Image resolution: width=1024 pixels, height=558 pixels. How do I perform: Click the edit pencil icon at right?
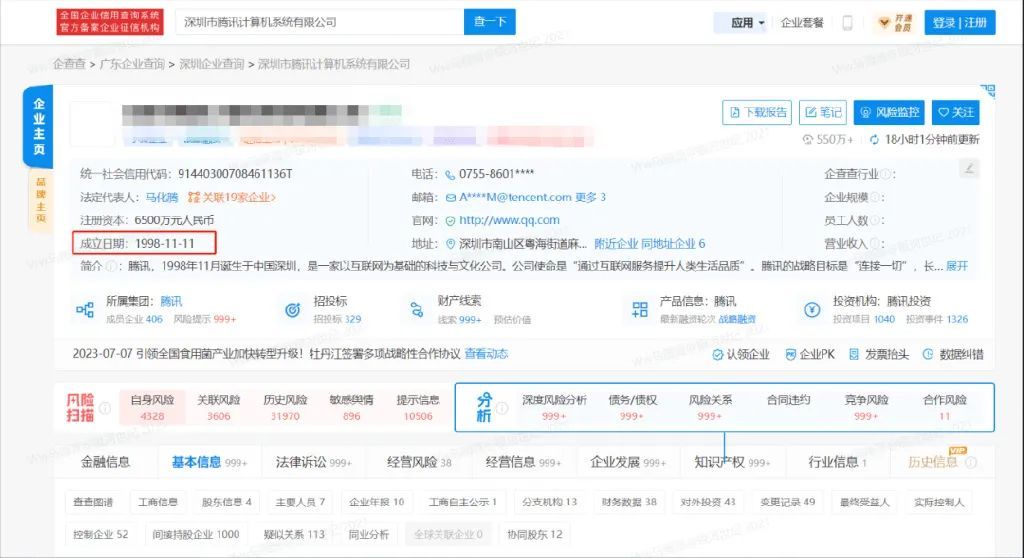[969, 169]
